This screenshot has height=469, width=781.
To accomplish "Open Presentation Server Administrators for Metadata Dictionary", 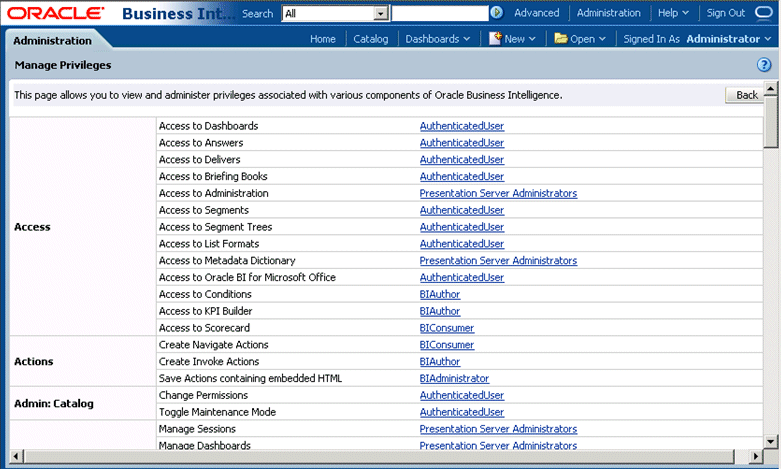I will tap(498, 260).
